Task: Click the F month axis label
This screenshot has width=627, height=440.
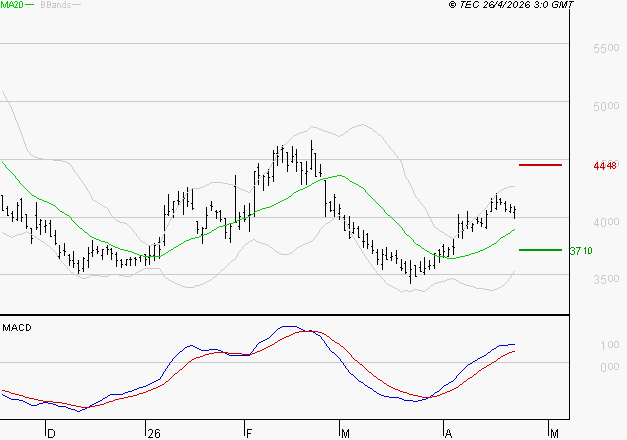Action: pos(249,434)
